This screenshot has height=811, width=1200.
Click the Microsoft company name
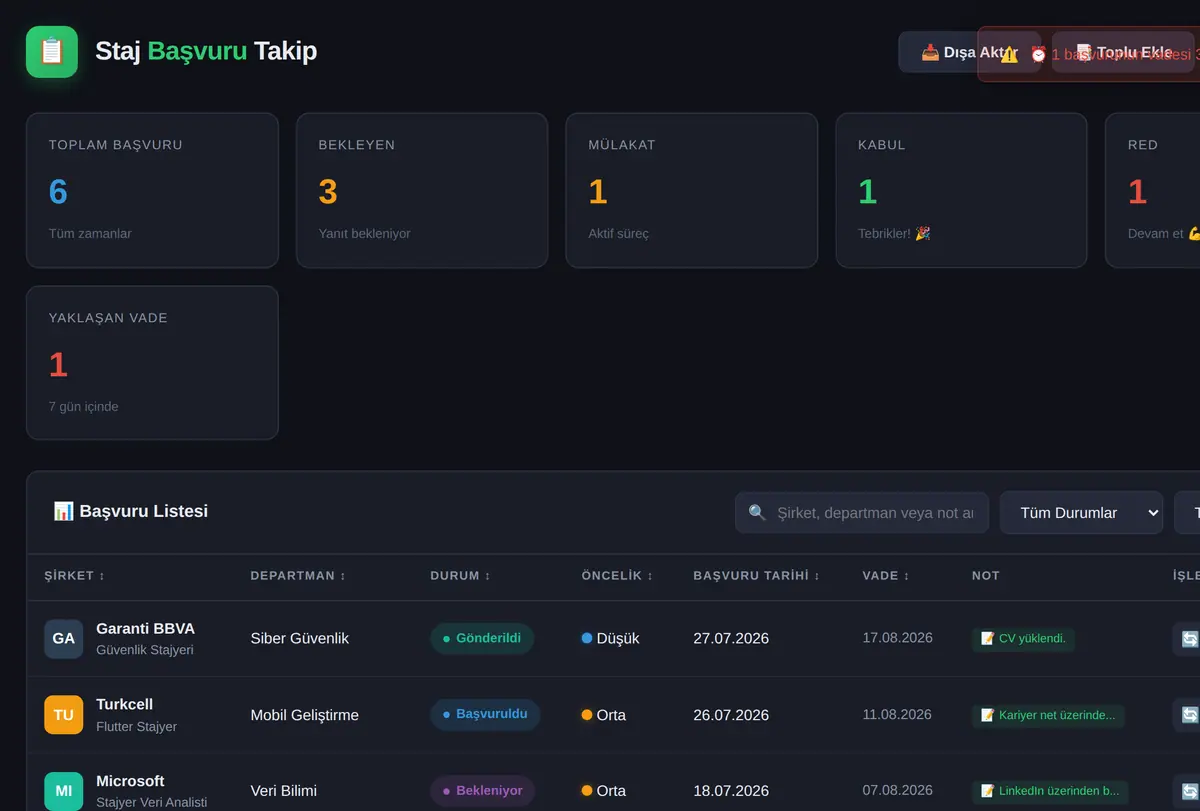pos(130,781)
